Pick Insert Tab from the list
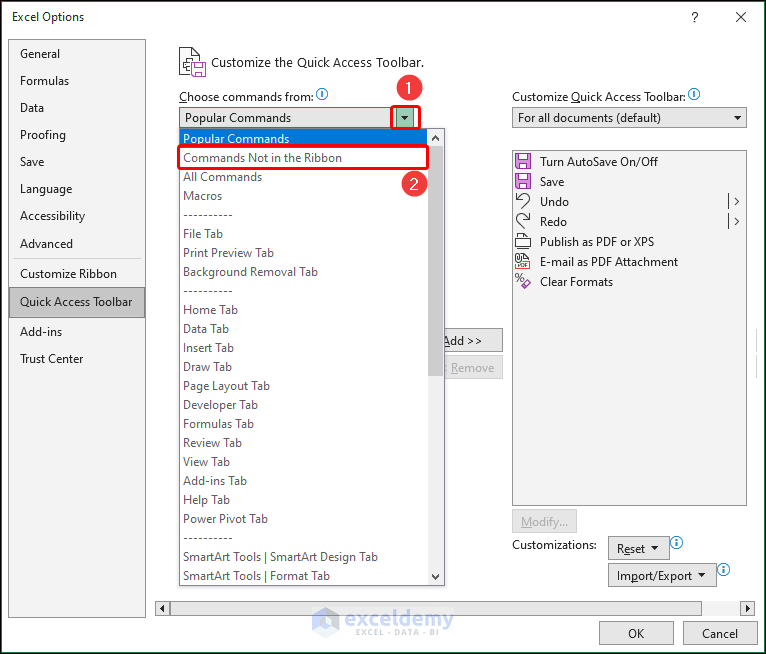The width and height of the screenshot is (766, 654). tap(303, 348)
